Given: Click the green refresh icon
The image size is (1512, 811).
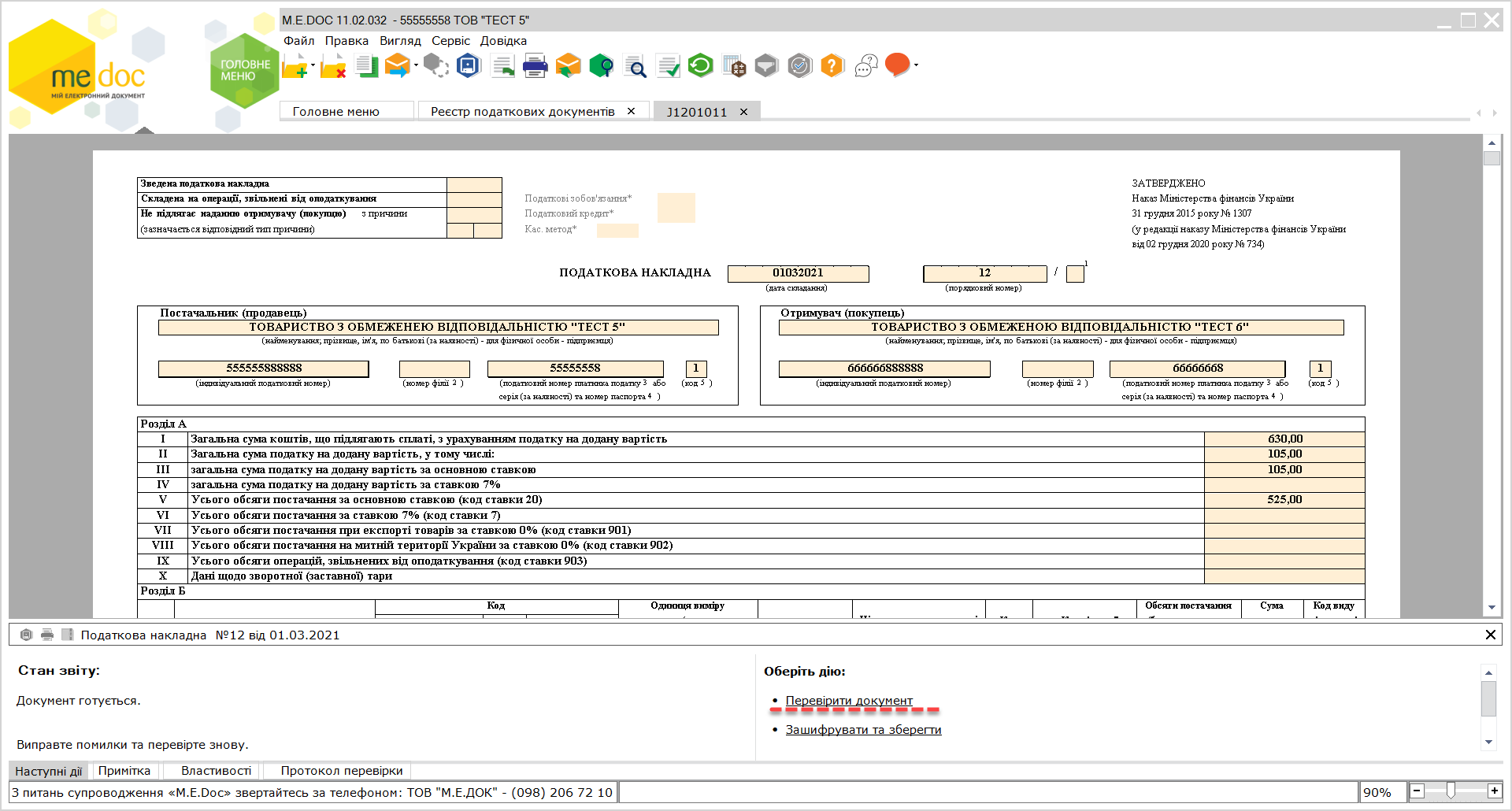Looking at the screenshot, I should (x=700, y=65).
